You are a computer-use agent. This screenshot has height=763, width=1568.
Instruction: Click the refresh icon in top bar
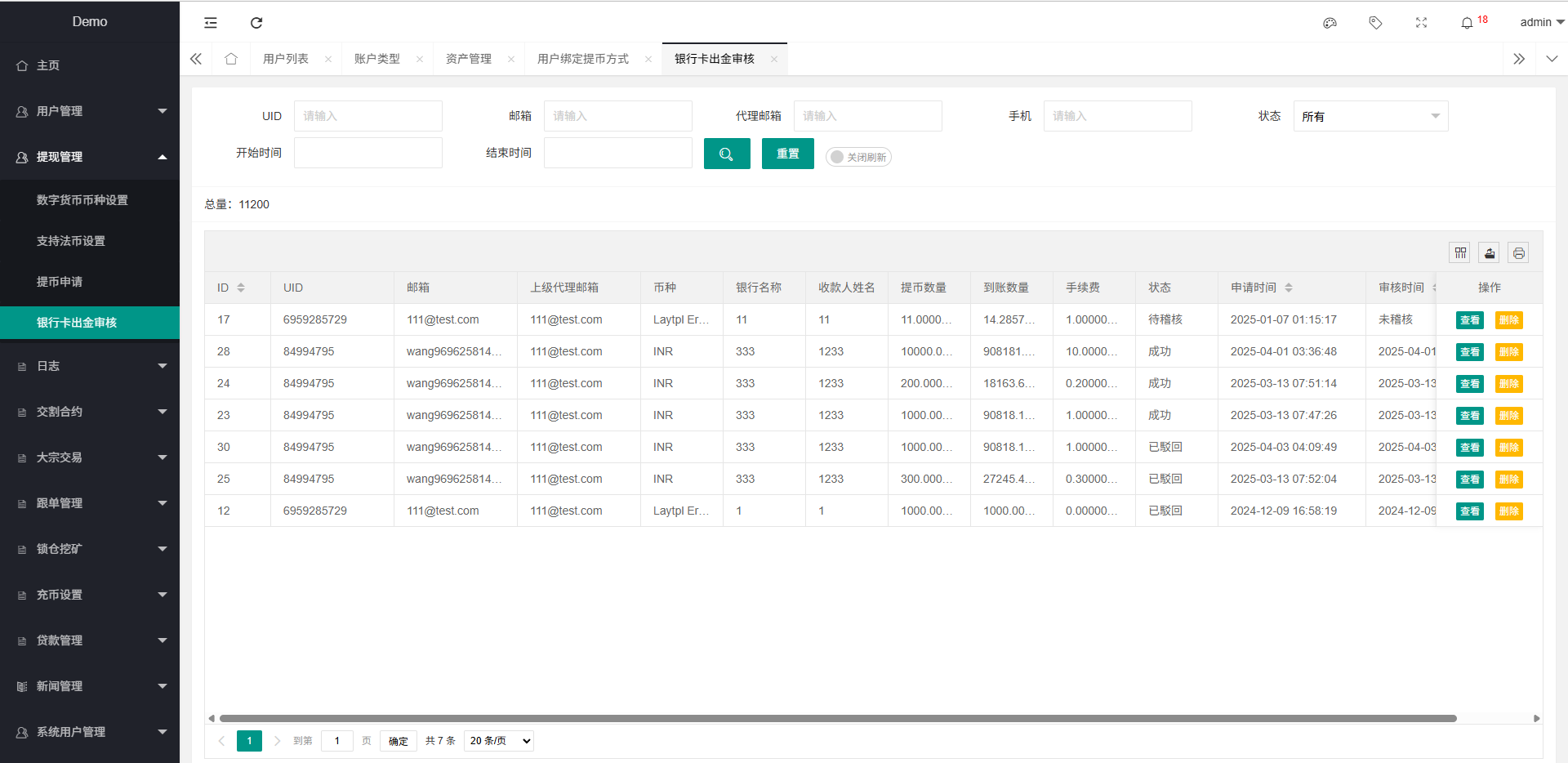(x=256, y=23)
